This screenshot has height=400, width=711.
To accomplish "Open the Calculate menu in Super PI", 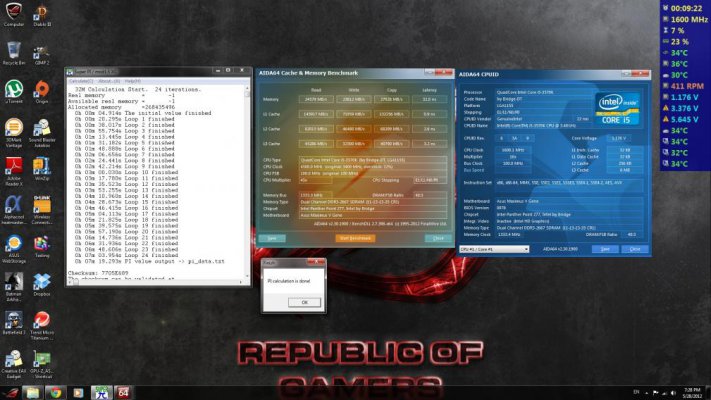I will coord(81,81).
